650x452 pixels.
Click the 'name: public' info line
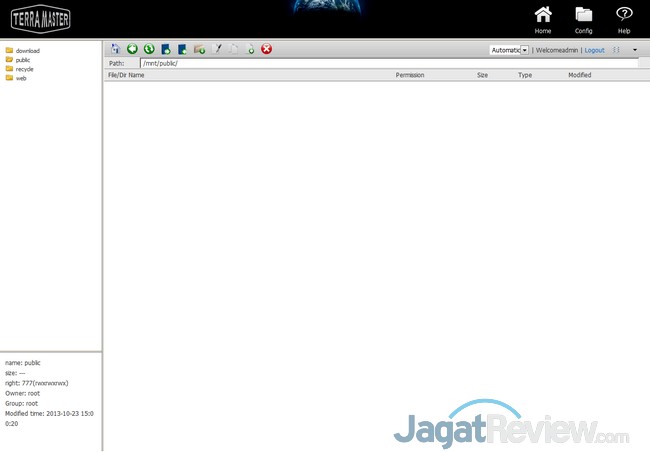pyautogui.click(x=23, y=363)
